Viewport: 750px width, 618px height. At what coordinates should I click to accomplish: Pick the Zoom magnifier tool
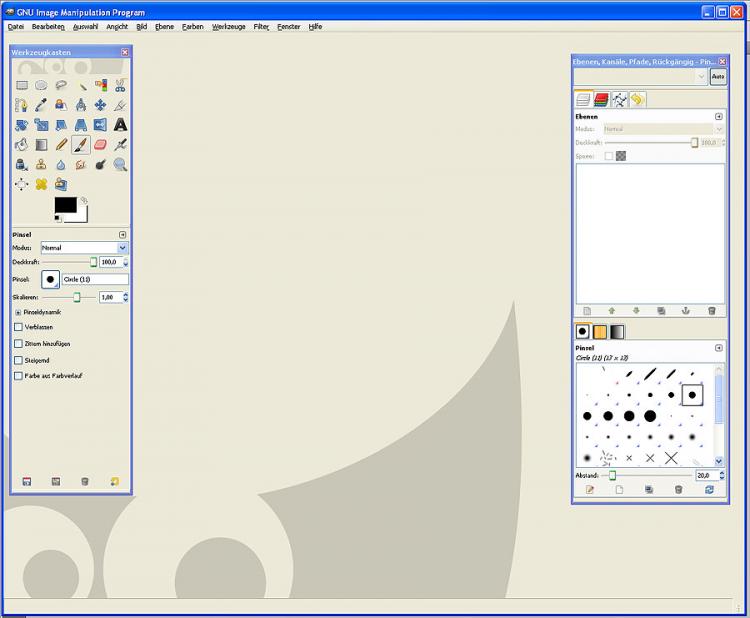[120, 165]
